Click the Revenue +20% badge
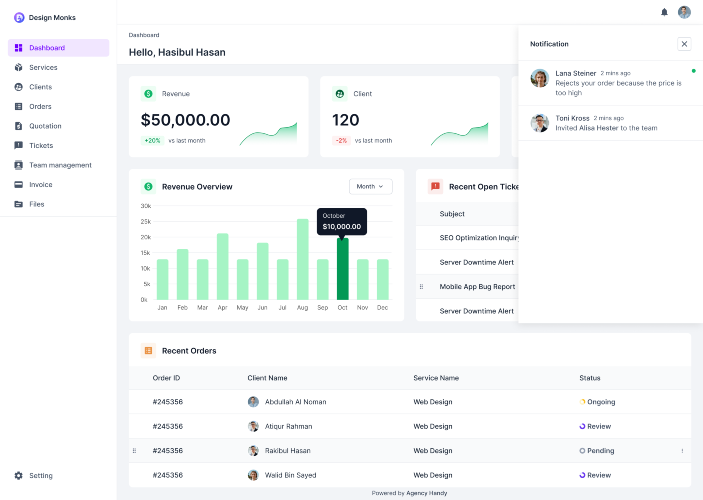The image size is (703, 500). [x=152, y=140]
